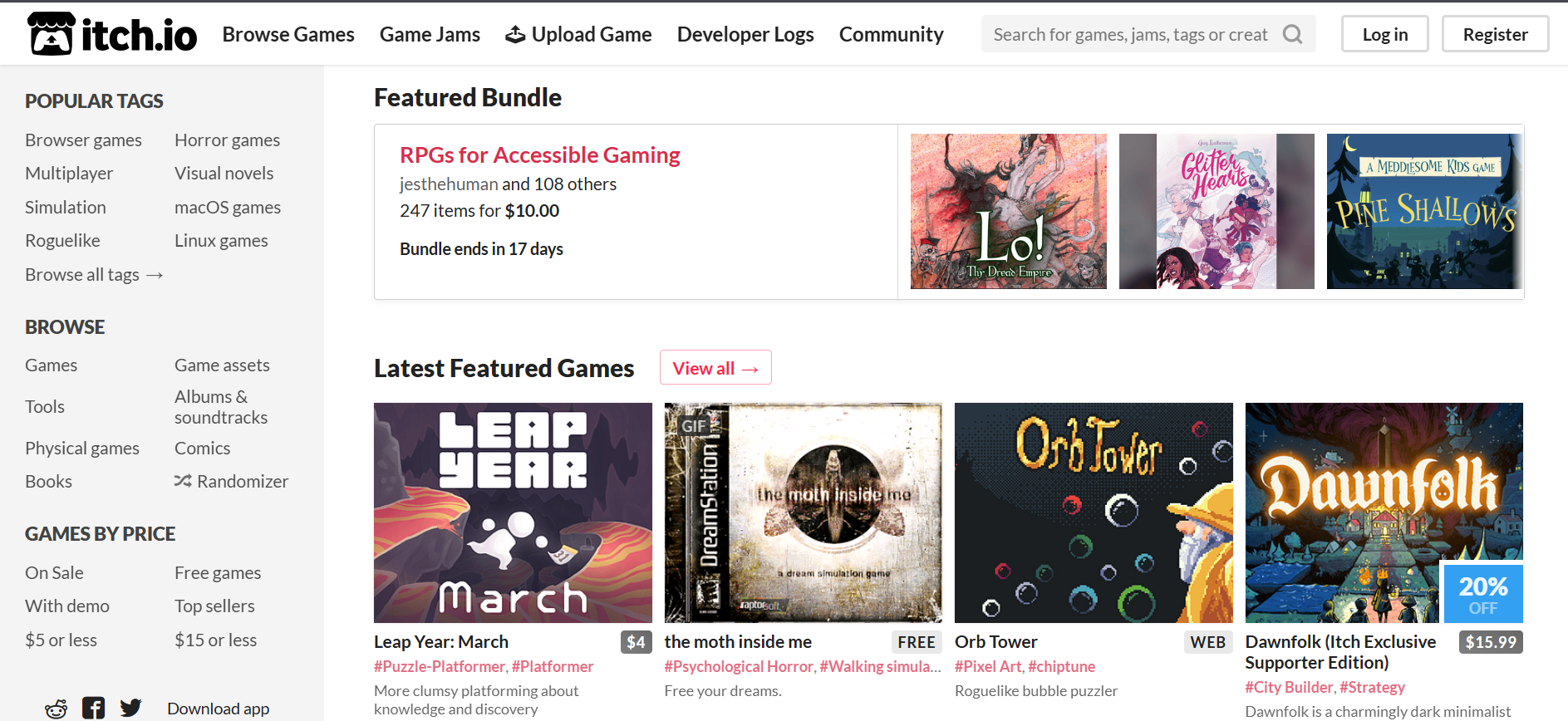Select Multiplayer tag
Image resolution: width=1568 pixels, height=721 pixels.
(69, 174)
